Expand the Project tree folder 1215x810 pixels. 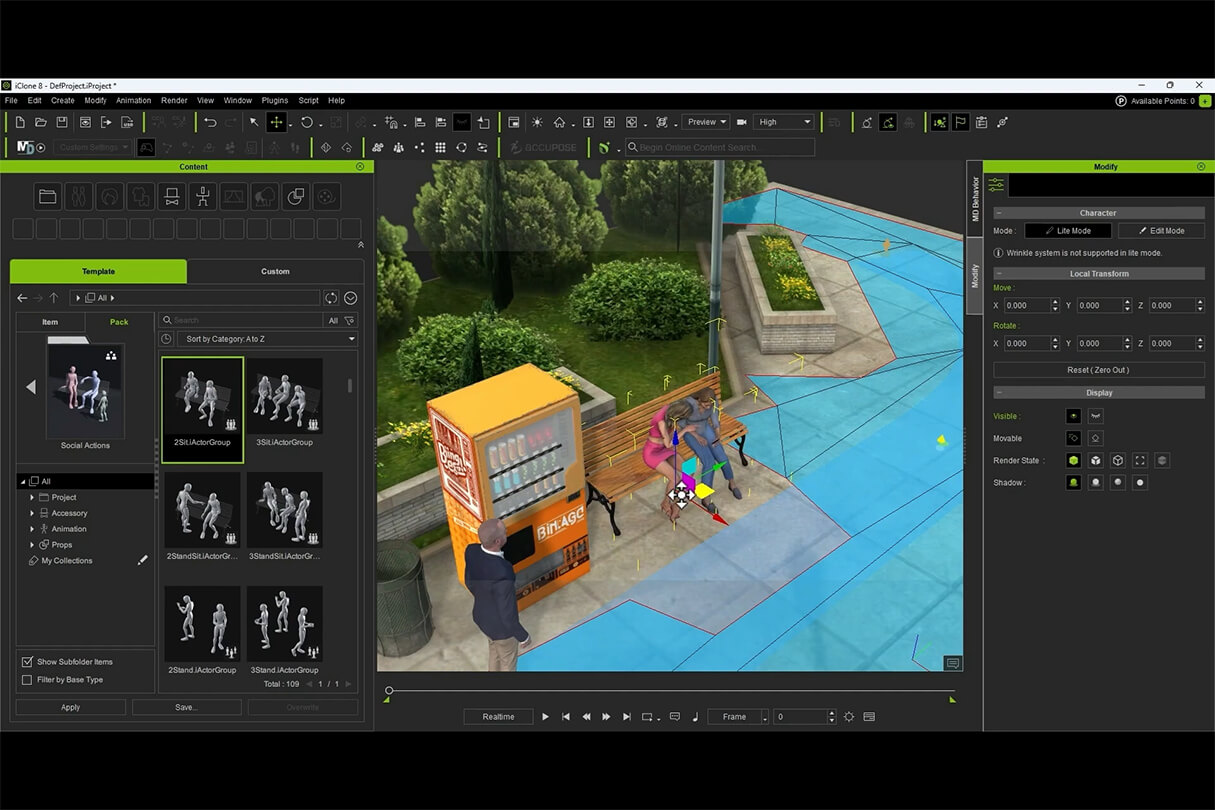pyautogui.click(x=32, y=497)
